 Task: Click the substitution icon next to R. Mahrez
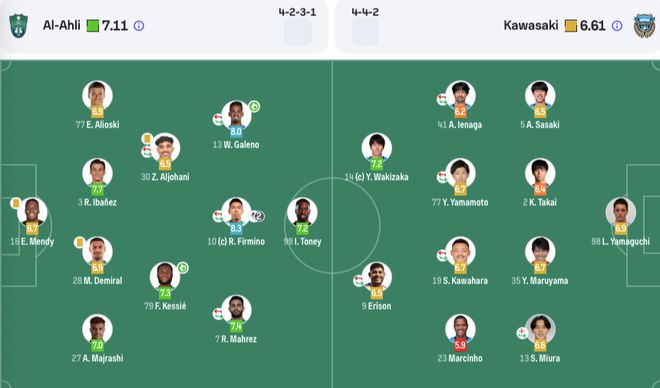(x=218, y=314)
